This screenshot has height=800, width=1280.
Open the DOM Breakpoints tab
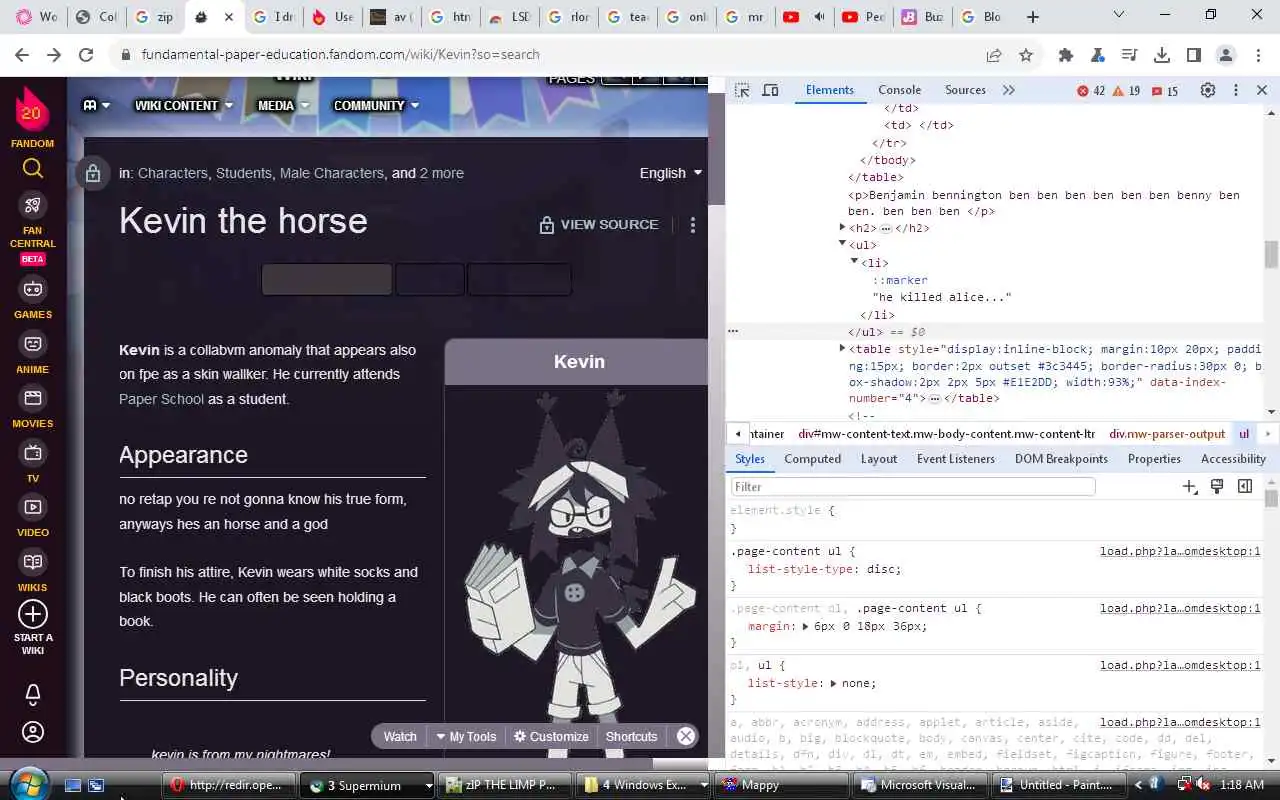pyautogui.click(x=1061, y=459)
